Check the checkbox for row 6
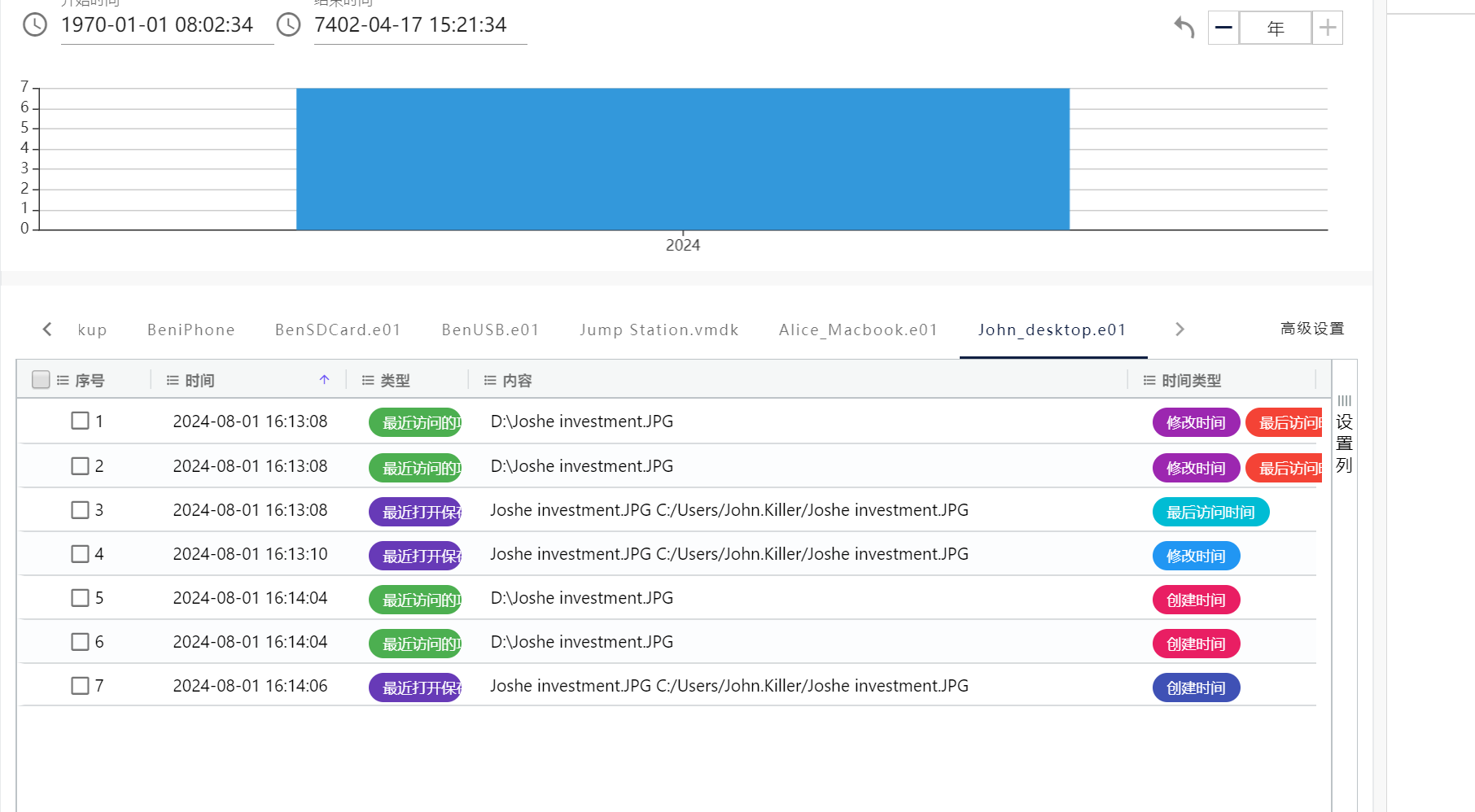Image resolution: width=1475 pixels, height=812 pixels. 80,642
